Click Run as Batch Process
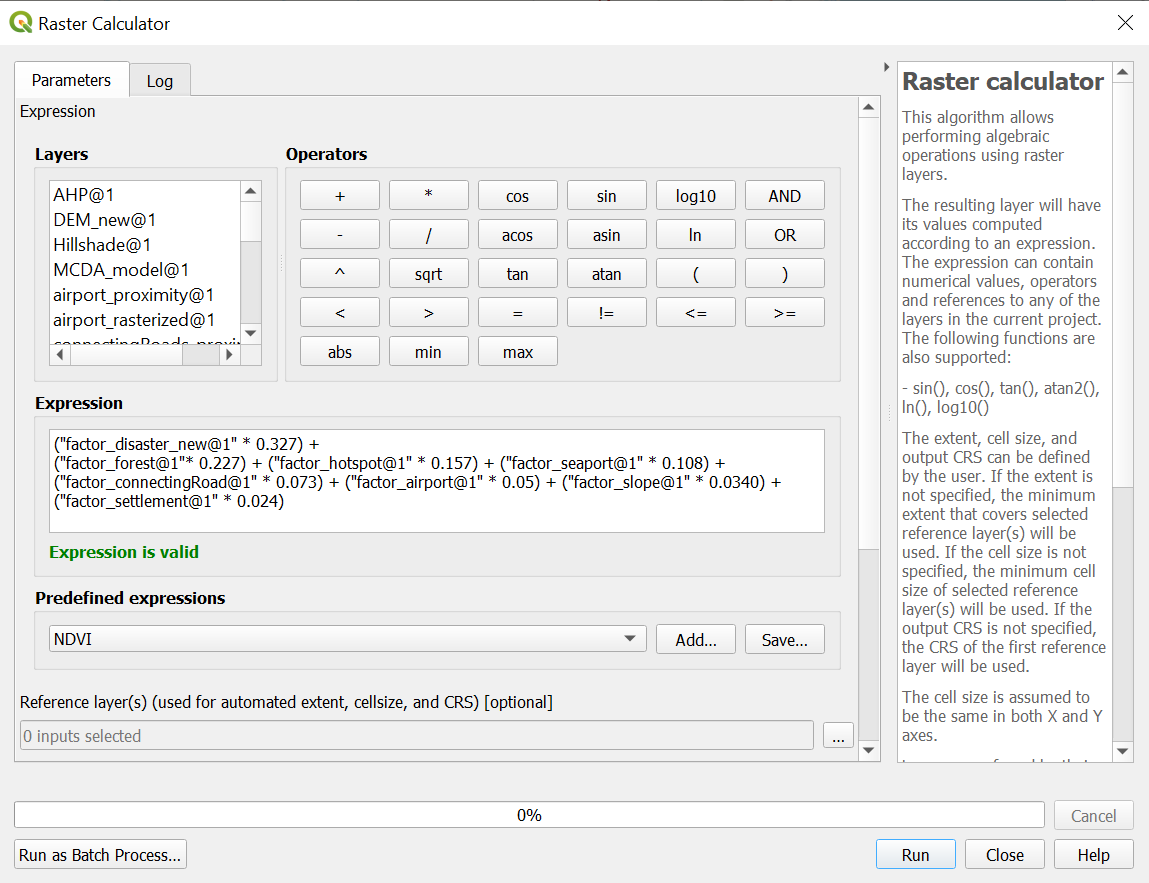The image size is (1149, 883). click(100, 855)
